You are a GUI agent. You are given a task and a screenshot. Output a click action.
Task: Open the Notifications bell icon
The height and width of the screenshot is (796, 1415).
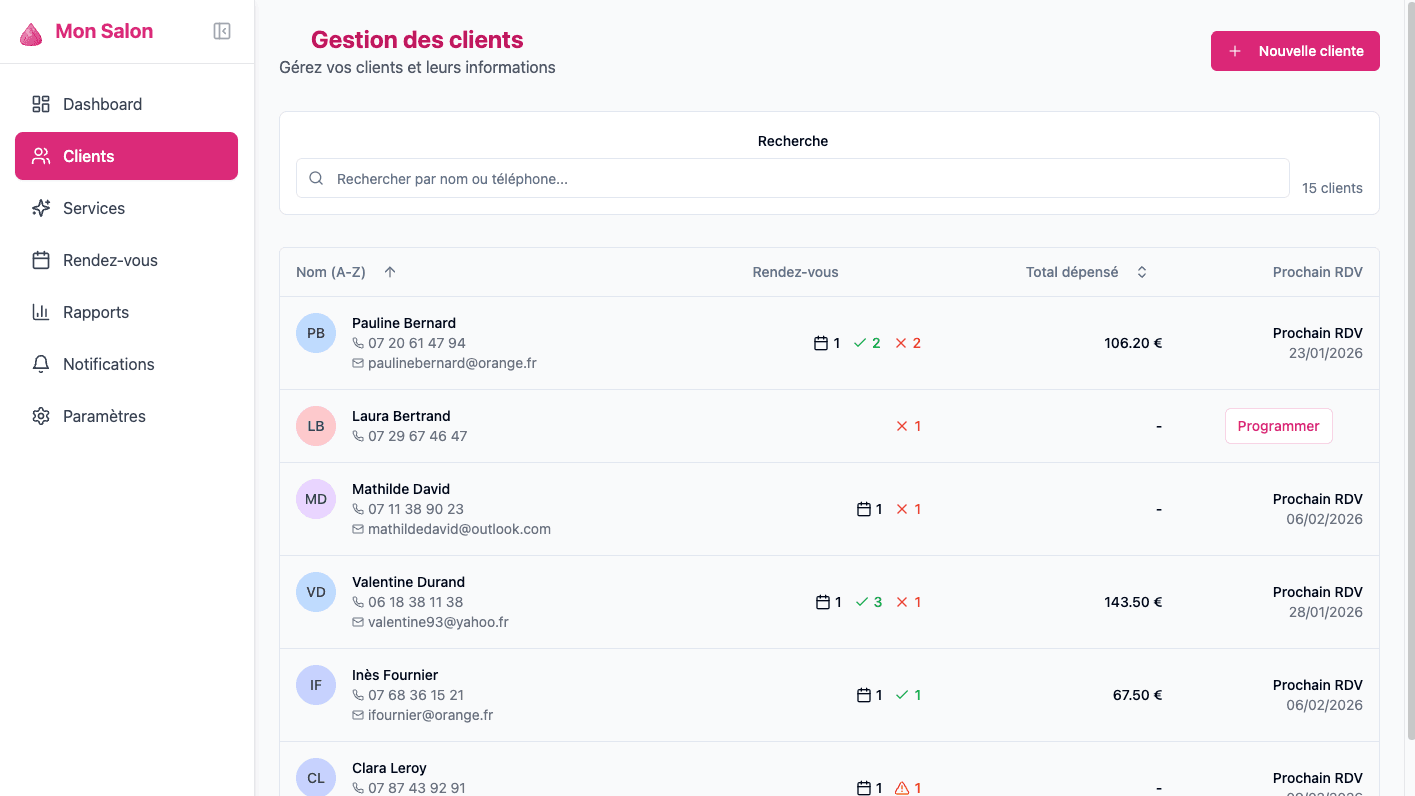click(41, 364)
